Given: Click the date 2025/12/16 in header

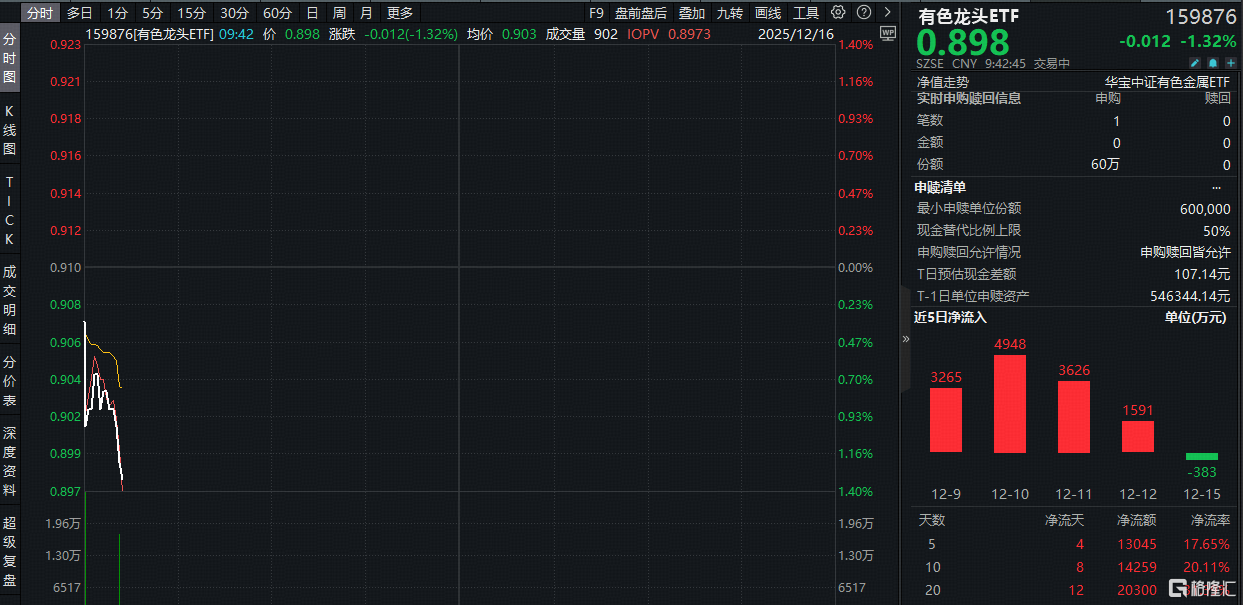Looking at the screenshot, I should (798, 33).
